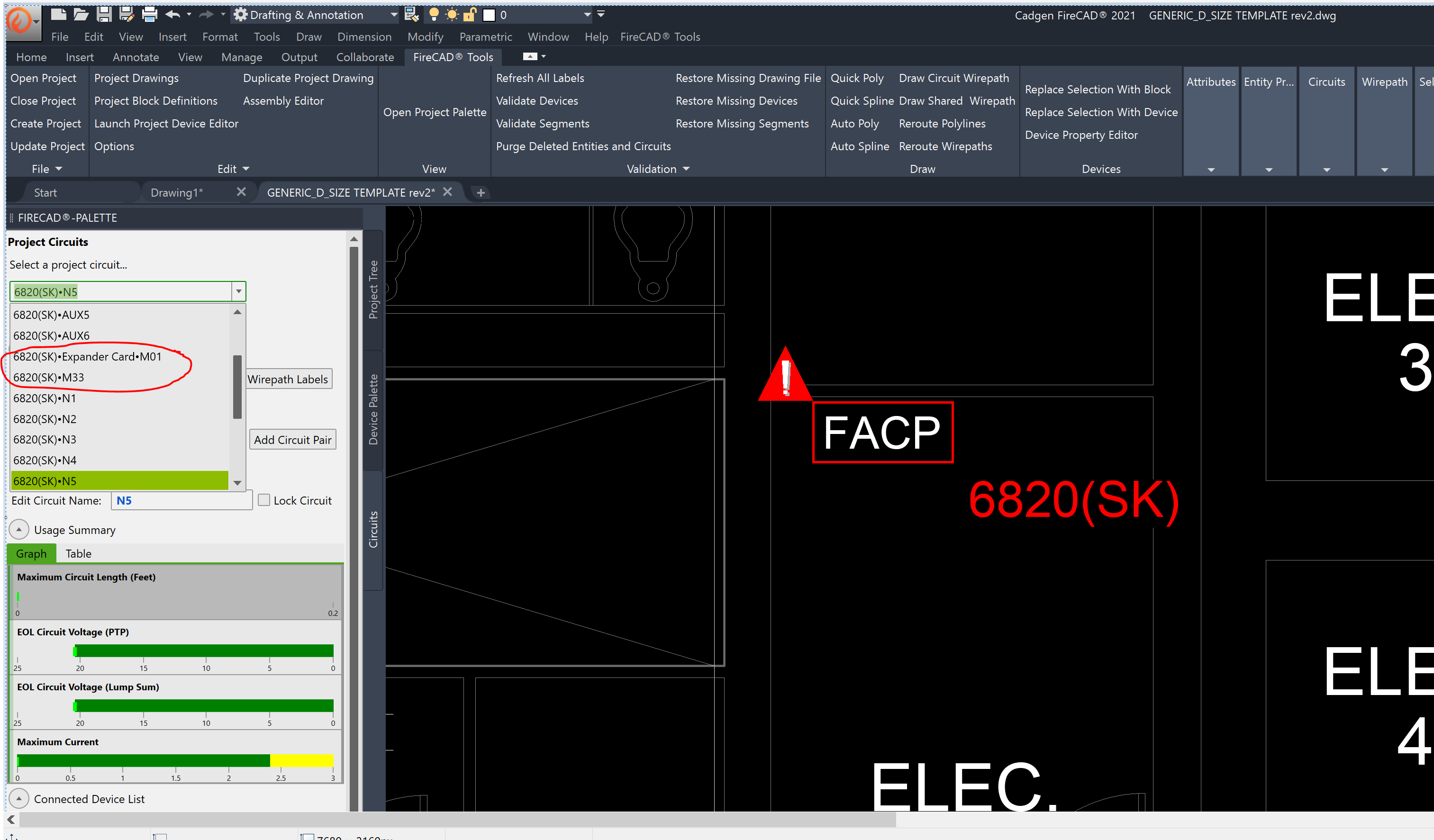Image resolution: width=1434 pixels, height=840 pixels.
Task: Switch to the Collaborate ribbon tab
Action: [x=365, y=57]
